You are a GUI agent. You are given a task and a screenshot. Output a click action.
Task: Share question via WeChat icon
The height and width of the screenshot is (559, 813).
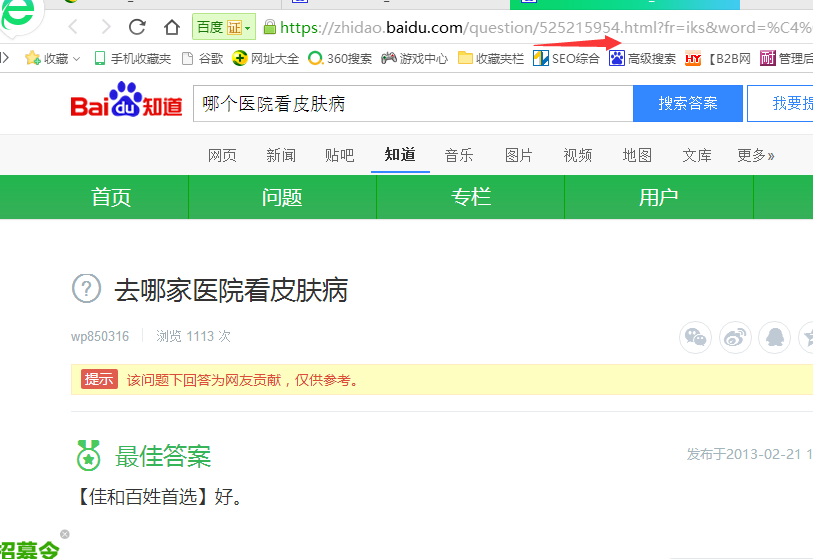coord(695,337)
